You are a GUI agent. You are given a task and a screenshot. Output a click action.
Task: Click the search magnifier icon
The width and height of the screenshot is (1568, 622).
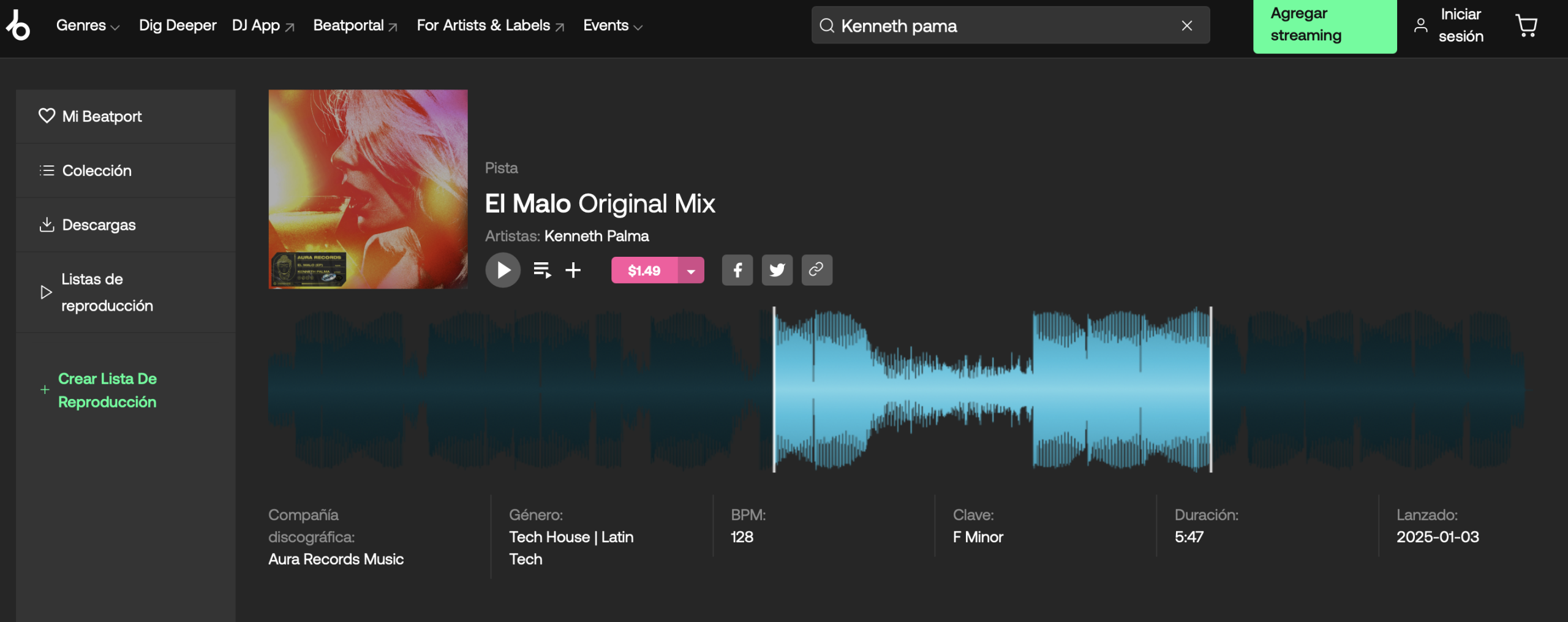827,26
